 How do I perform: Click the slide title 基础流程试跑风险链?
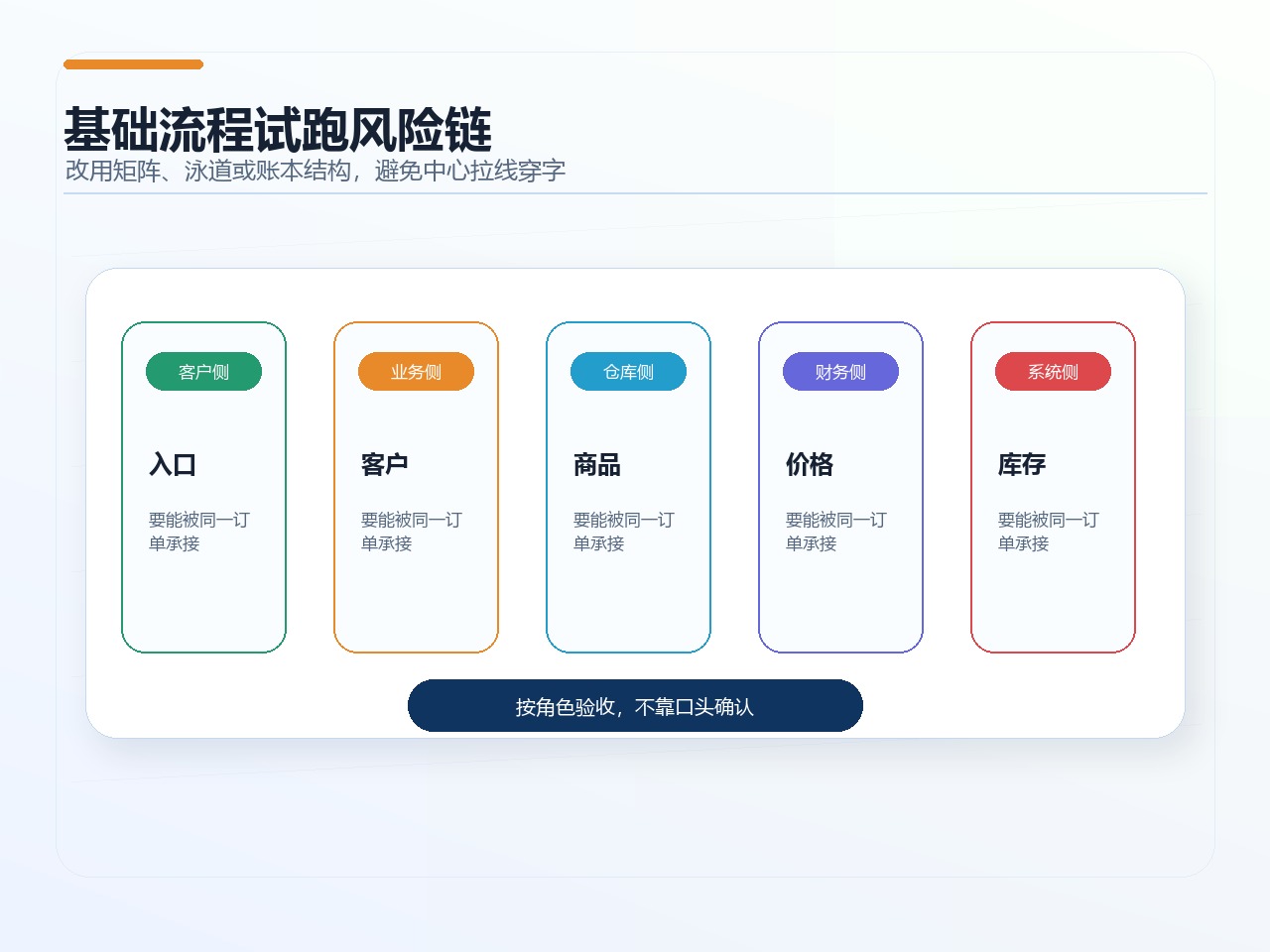(278, 130)
